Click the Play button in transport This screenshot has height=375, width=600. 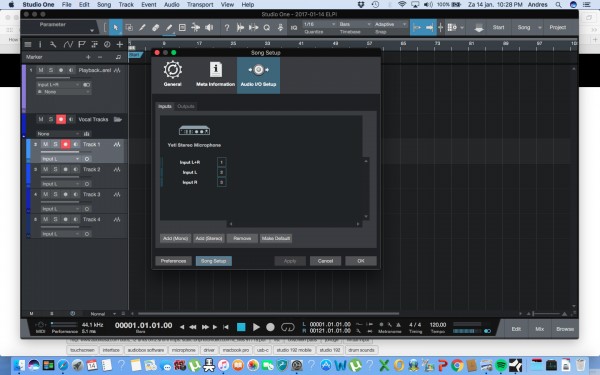click(x=256, y=327)
